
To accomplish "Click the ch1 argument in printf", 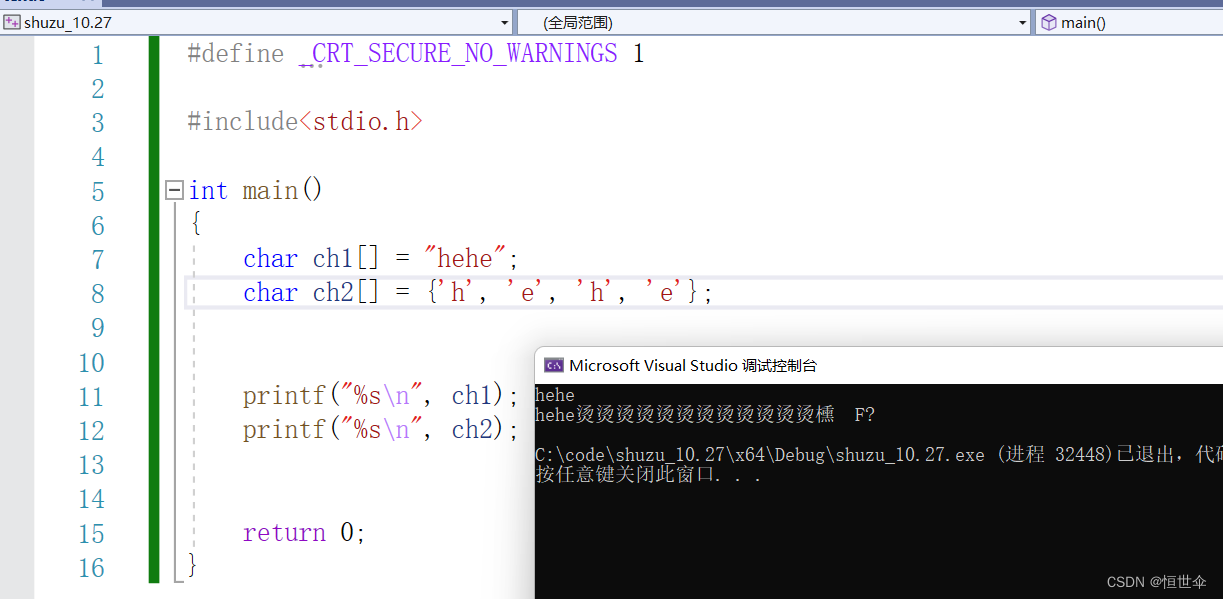I will (x=472, y=395).
